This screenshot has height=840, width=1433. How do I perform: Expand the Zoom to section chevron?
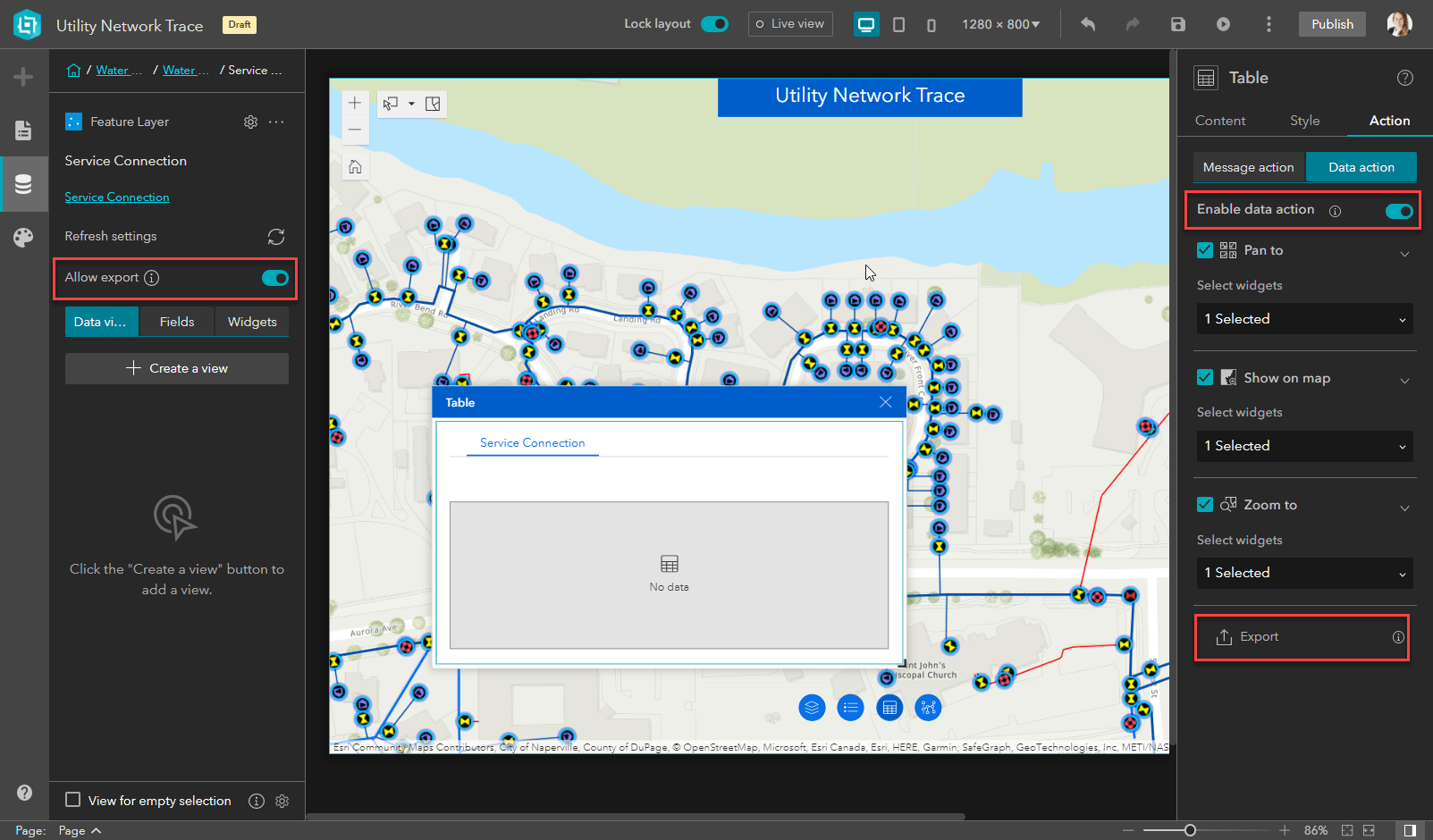pos(1404,505)
